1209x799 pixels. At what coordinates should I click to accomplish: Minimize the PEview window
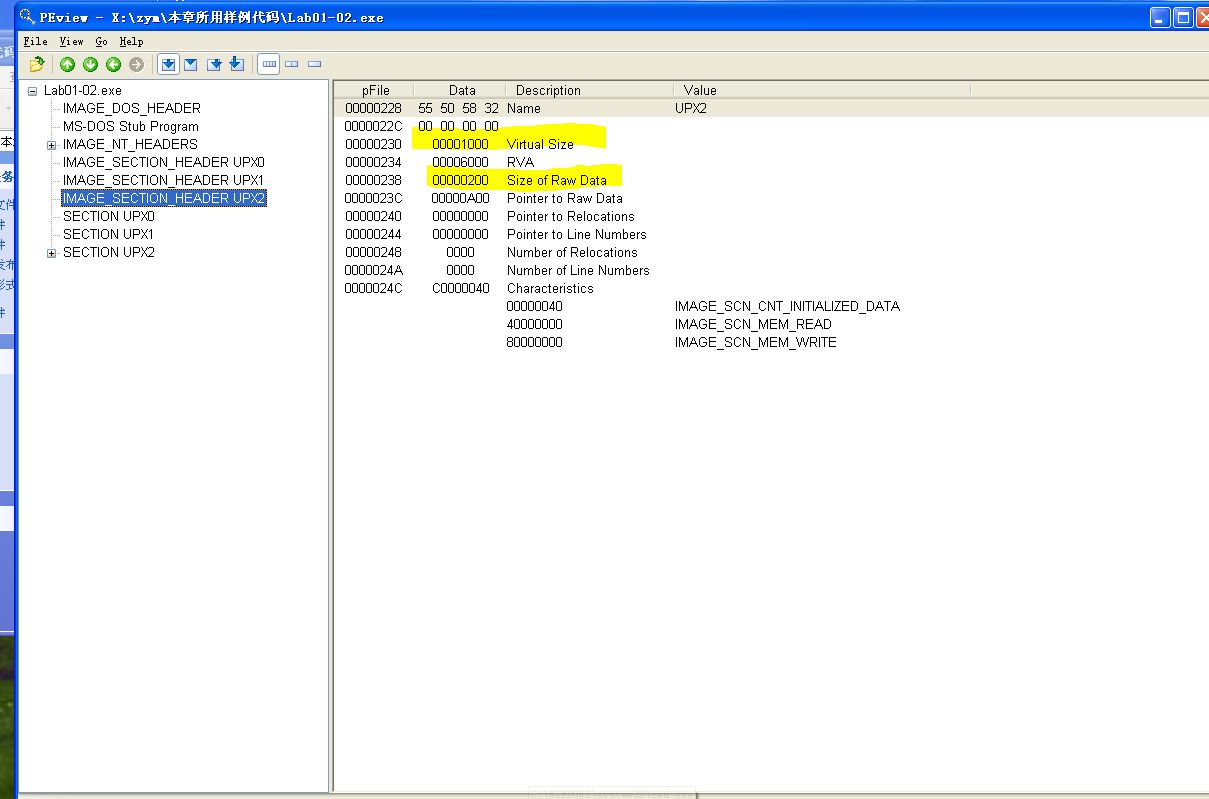coord(1159,17)
